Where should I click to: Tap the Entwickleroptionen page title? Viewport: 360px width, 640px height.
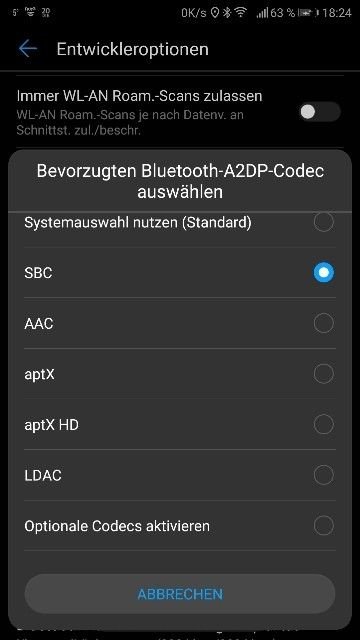click(x=133, y=49)
